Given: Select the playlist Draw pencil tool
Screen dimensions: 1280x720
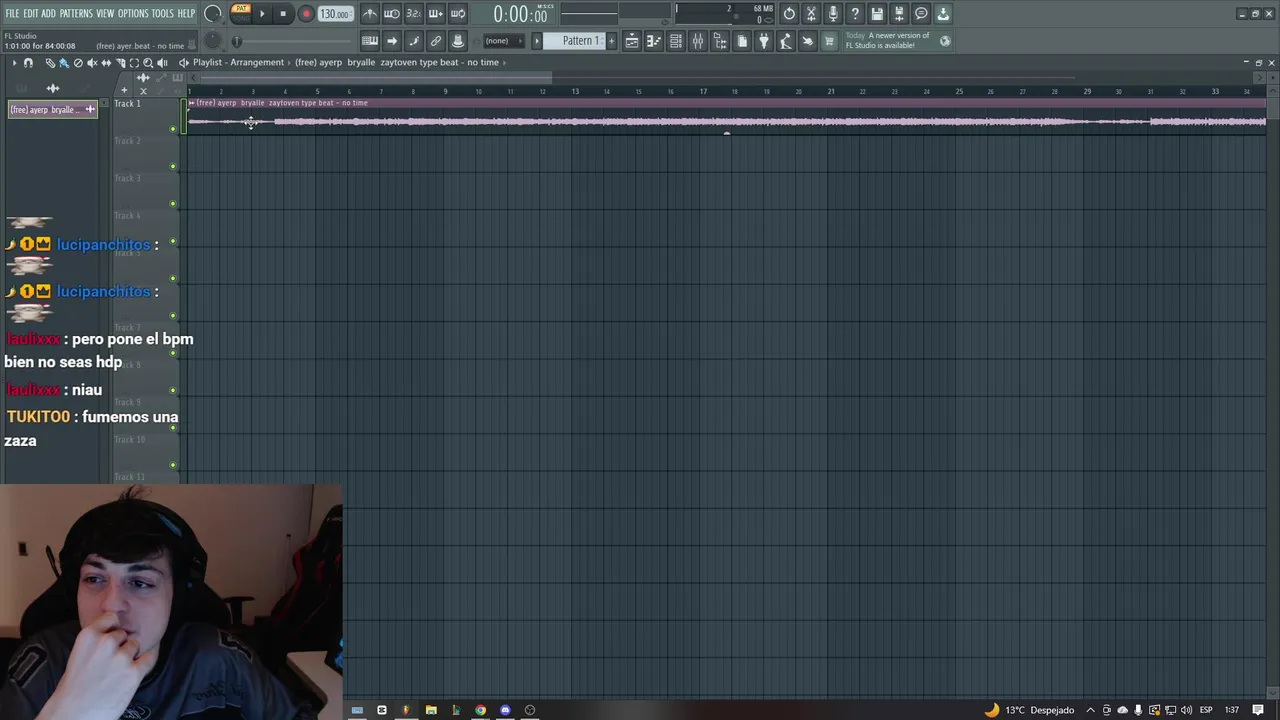Looking at the screenshot, I should (x=50, y=63).
